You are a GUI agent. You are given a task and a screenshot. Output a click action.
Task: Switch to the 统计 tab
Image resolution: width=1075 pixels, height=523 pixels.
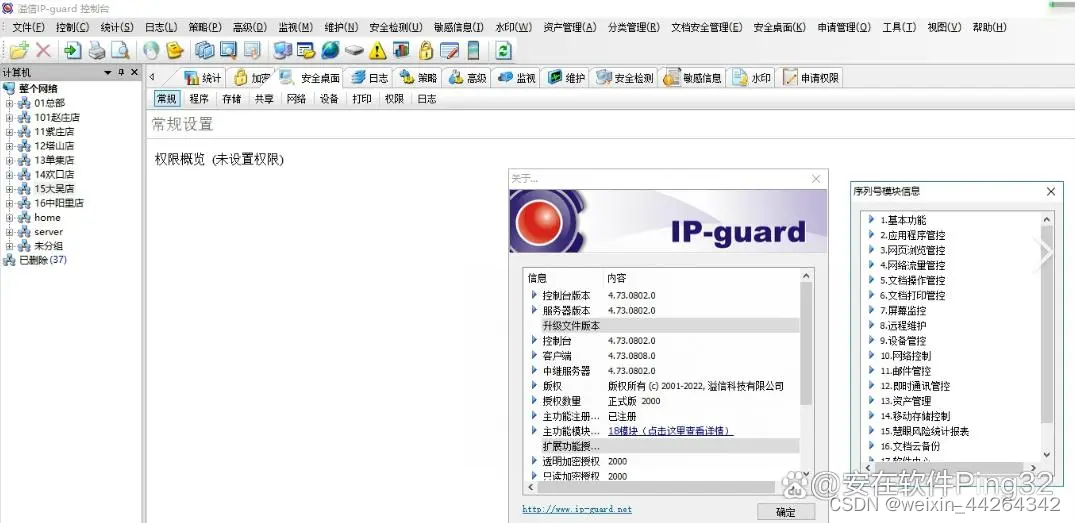coord(203,78)
